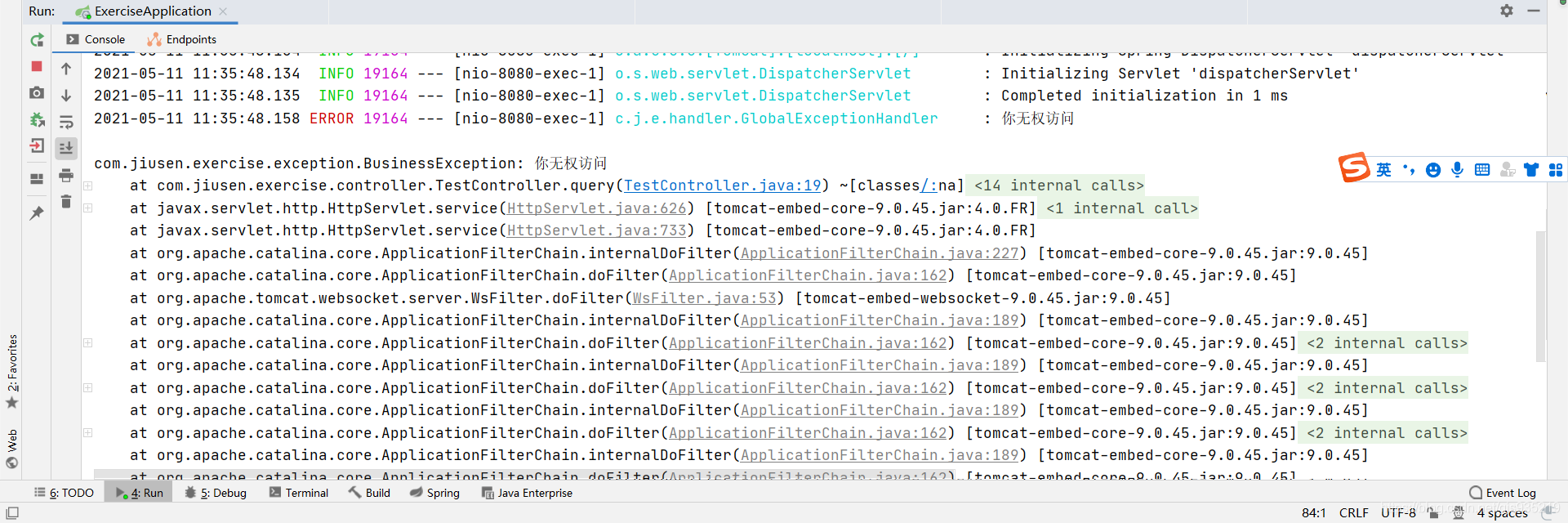This screenshot has width=1568, height=523.
Task: Expand fold gutter beside HttpServlet.java:626 line
Action: [x=88, y=208]
